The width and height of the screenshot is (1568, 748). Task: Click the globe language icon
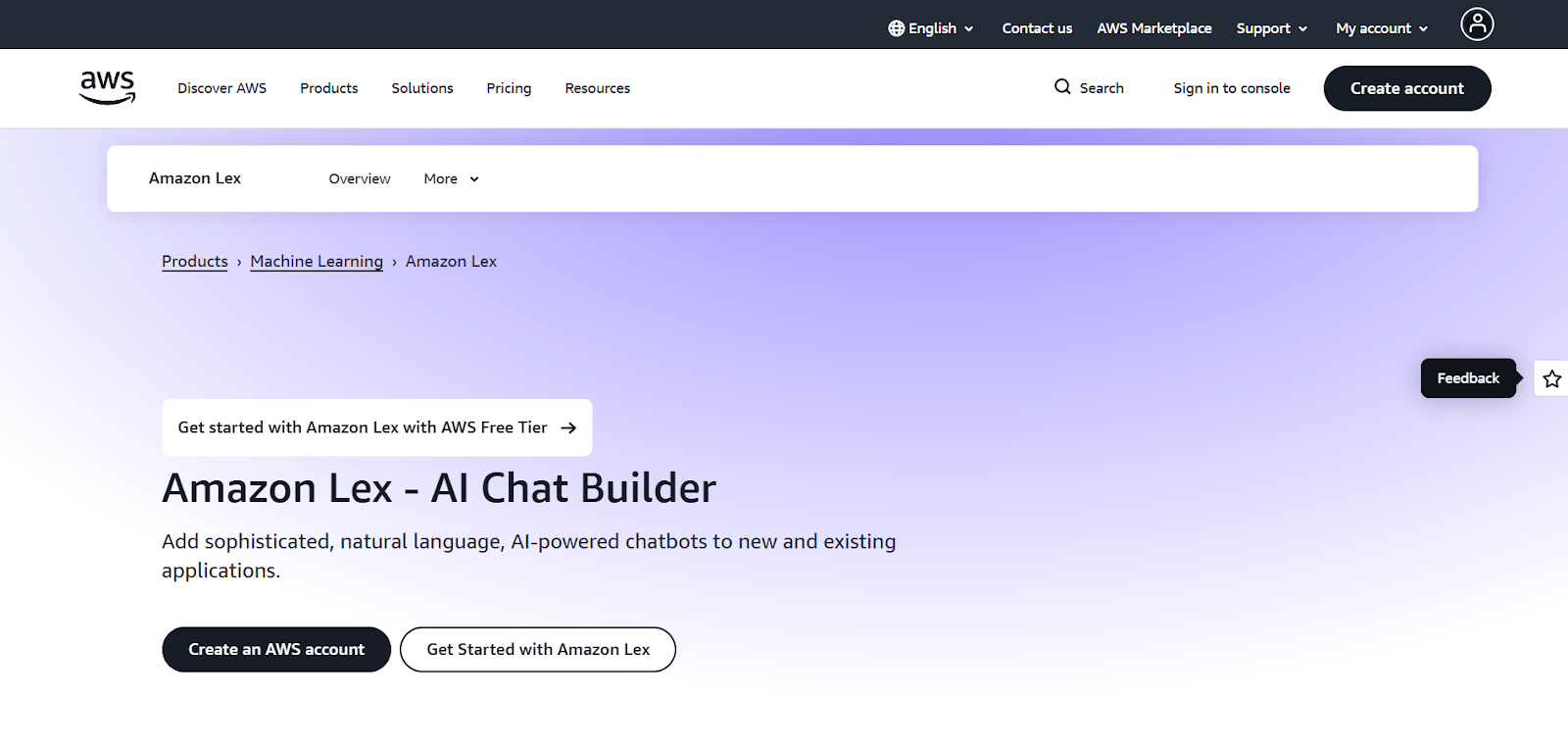click(x=896, y=28)
